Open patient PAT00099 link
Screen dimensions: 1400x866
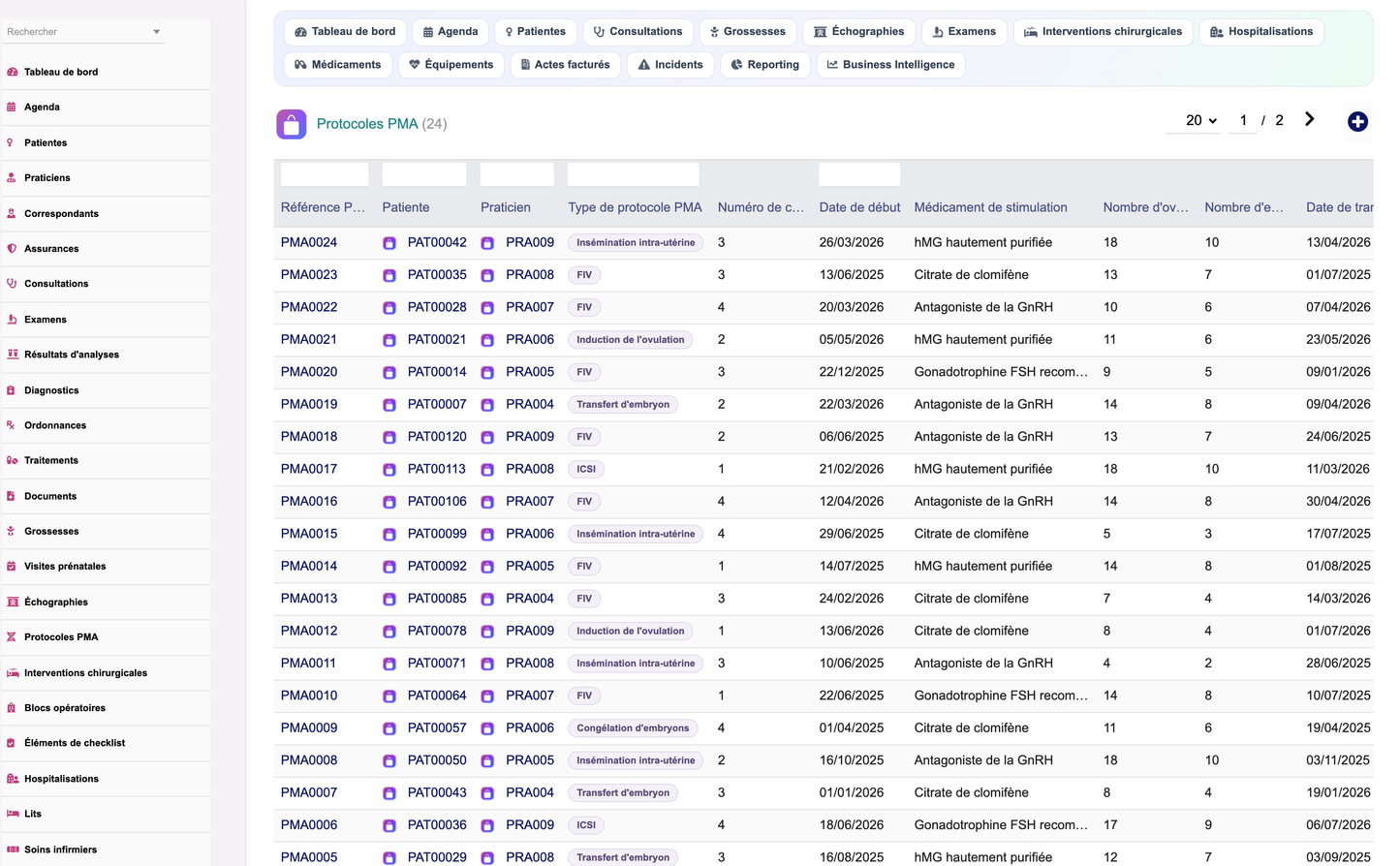tap(437, 534)
